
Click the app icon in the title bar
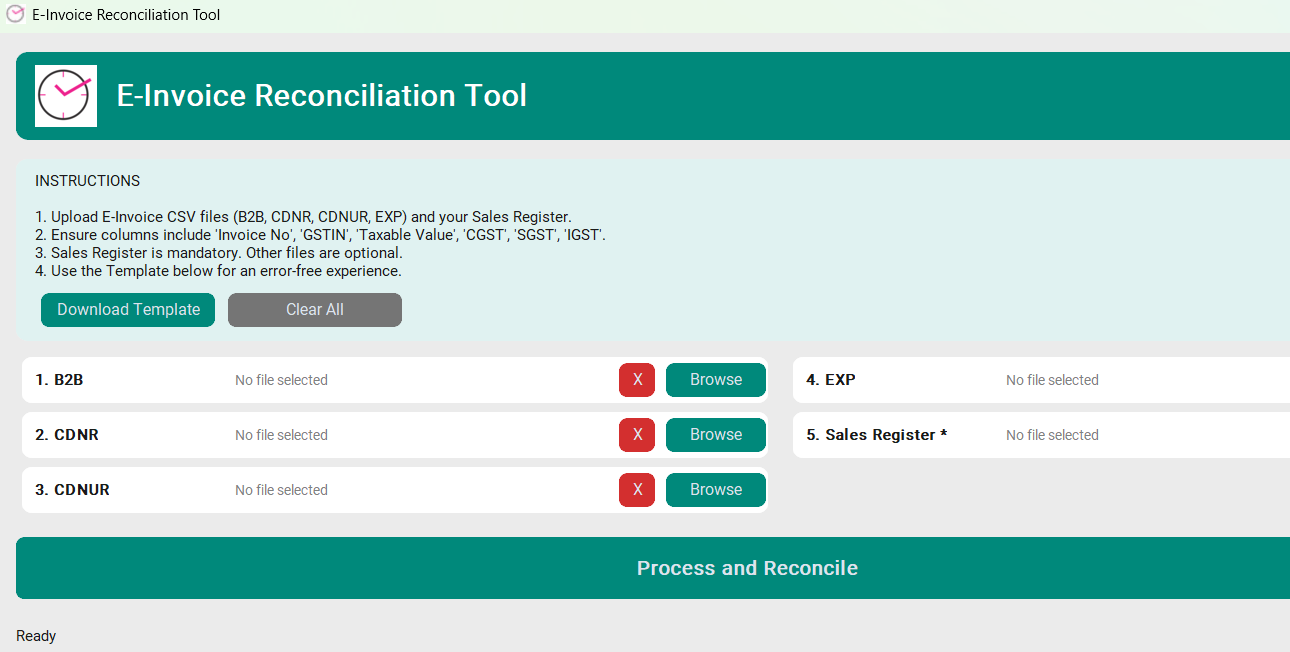[x=14, y=14]
